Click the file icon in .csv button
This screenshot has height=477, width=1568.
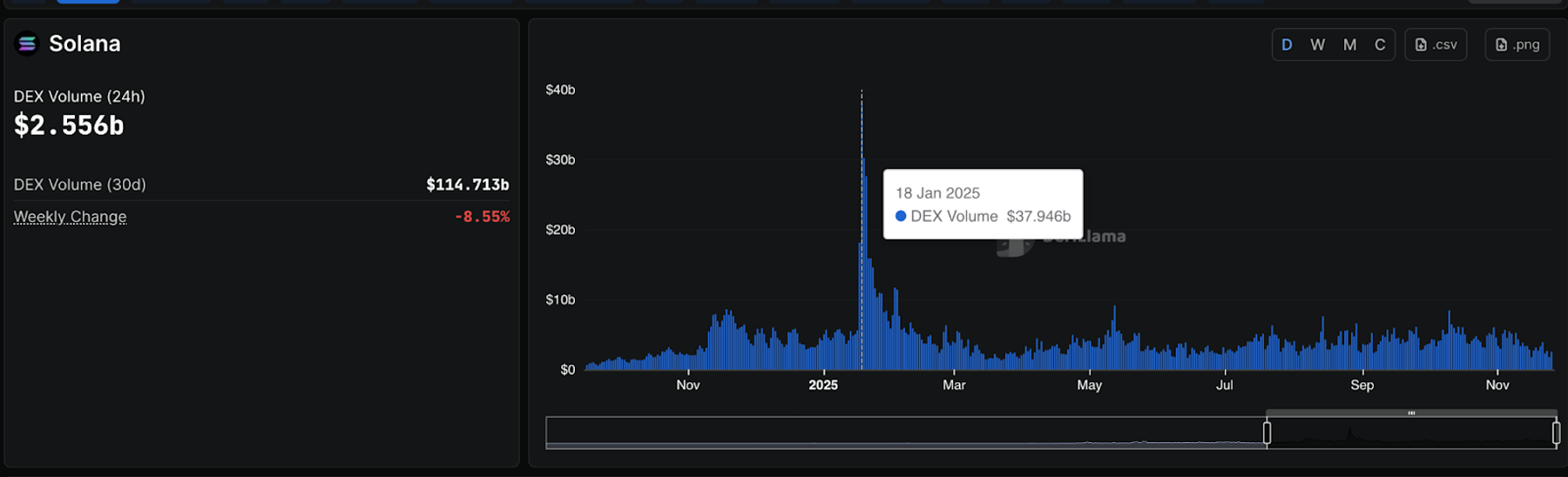1421,44
